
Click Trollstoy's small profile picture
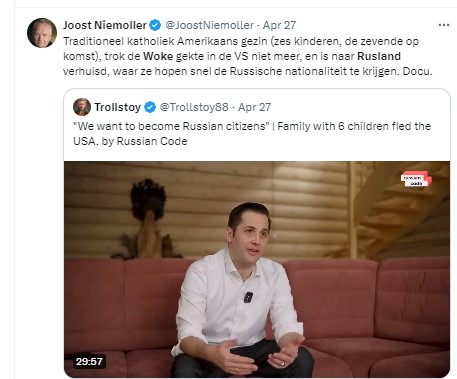tap(82, 107)
